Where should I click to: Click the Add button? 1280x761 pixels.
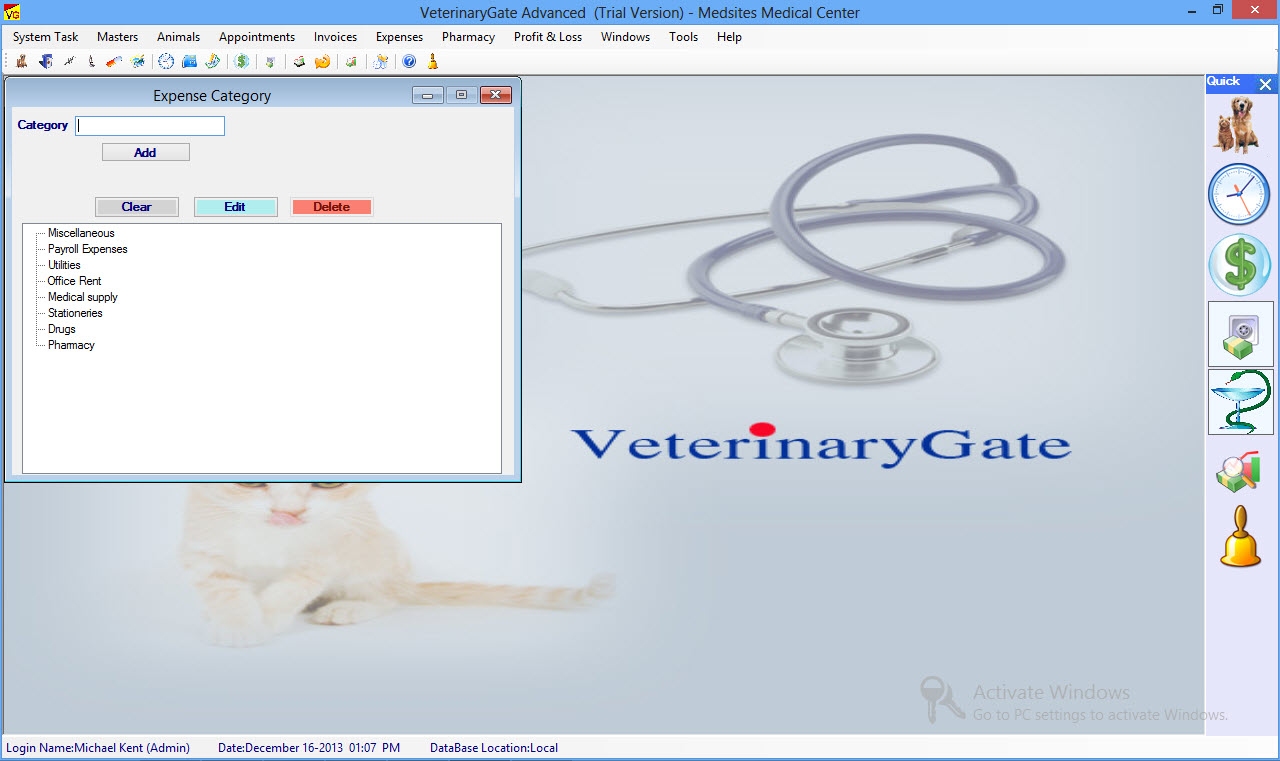145,153
